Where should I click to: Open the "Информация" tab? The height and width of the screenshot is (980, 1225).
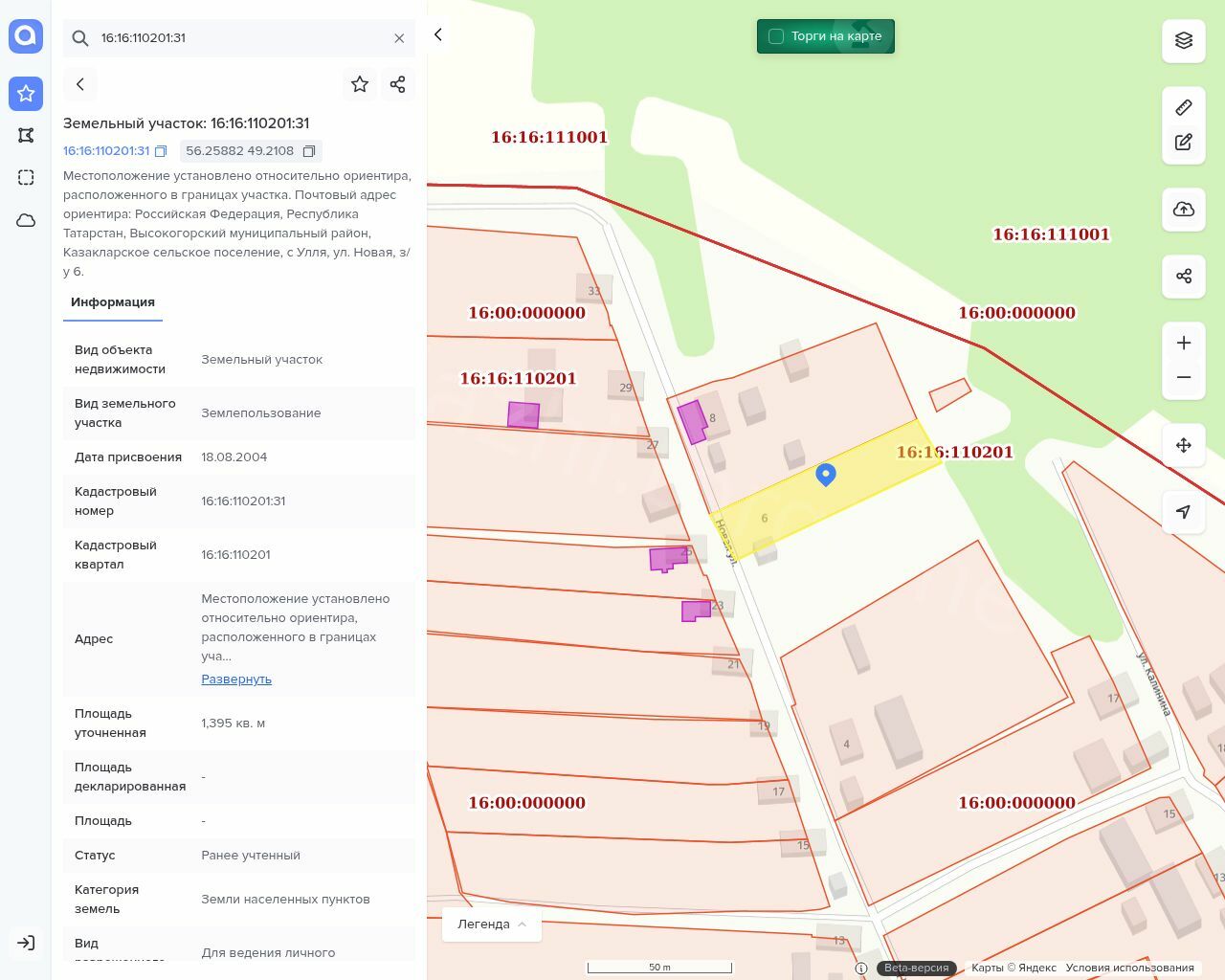pos(113,302)
